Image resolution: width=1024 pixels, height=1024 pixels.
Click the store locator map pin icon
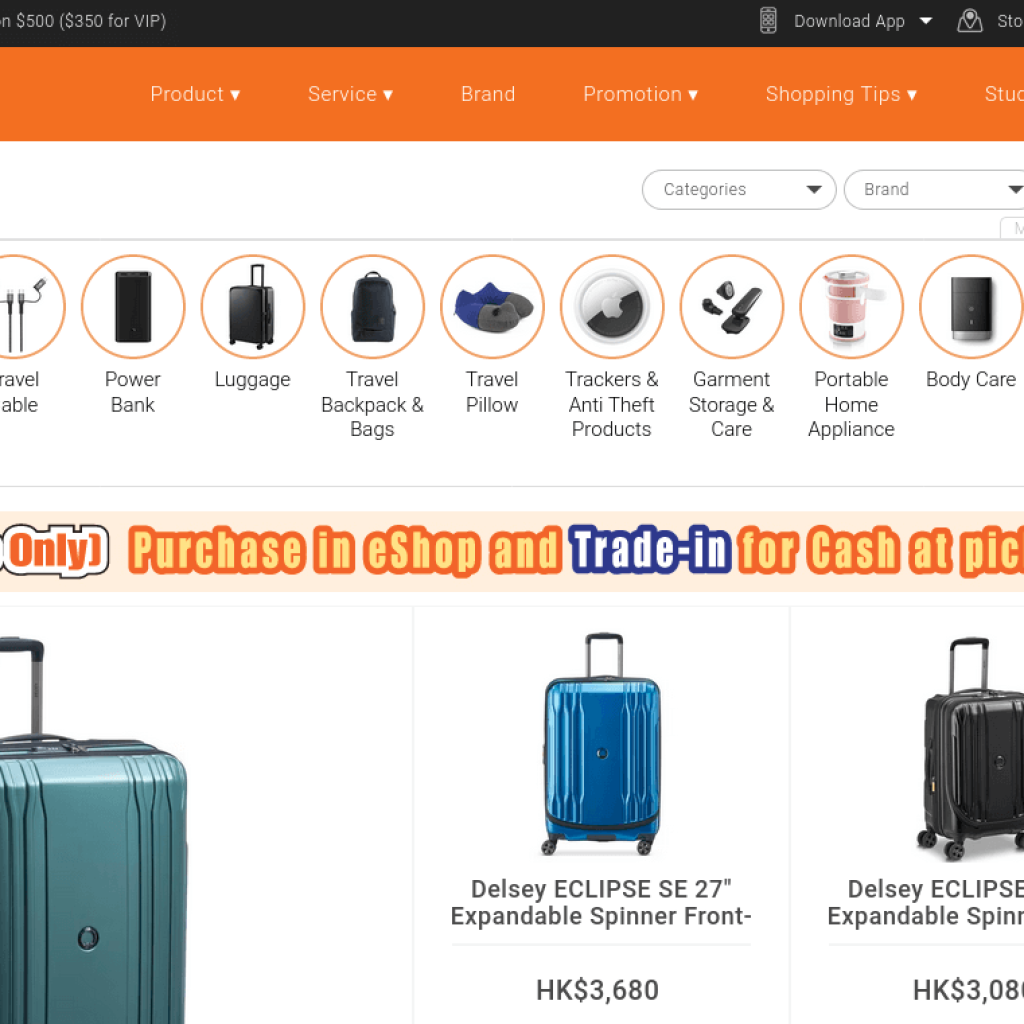[970, 21]
